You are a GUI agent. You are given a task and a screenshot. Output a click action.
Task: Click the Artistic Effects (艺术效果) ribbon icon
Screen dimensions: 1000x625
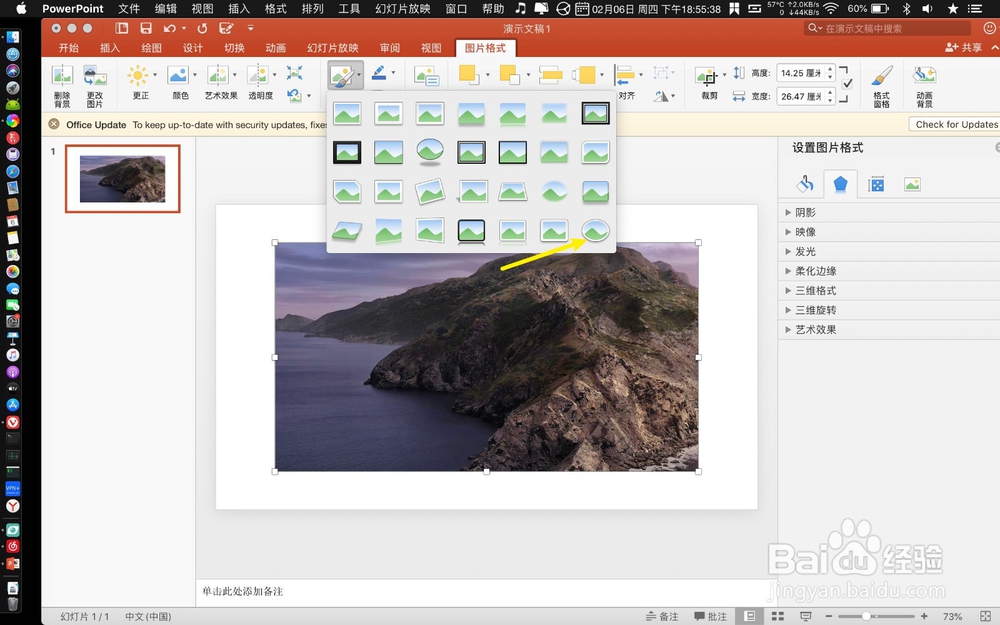click(x=218, y=75)
